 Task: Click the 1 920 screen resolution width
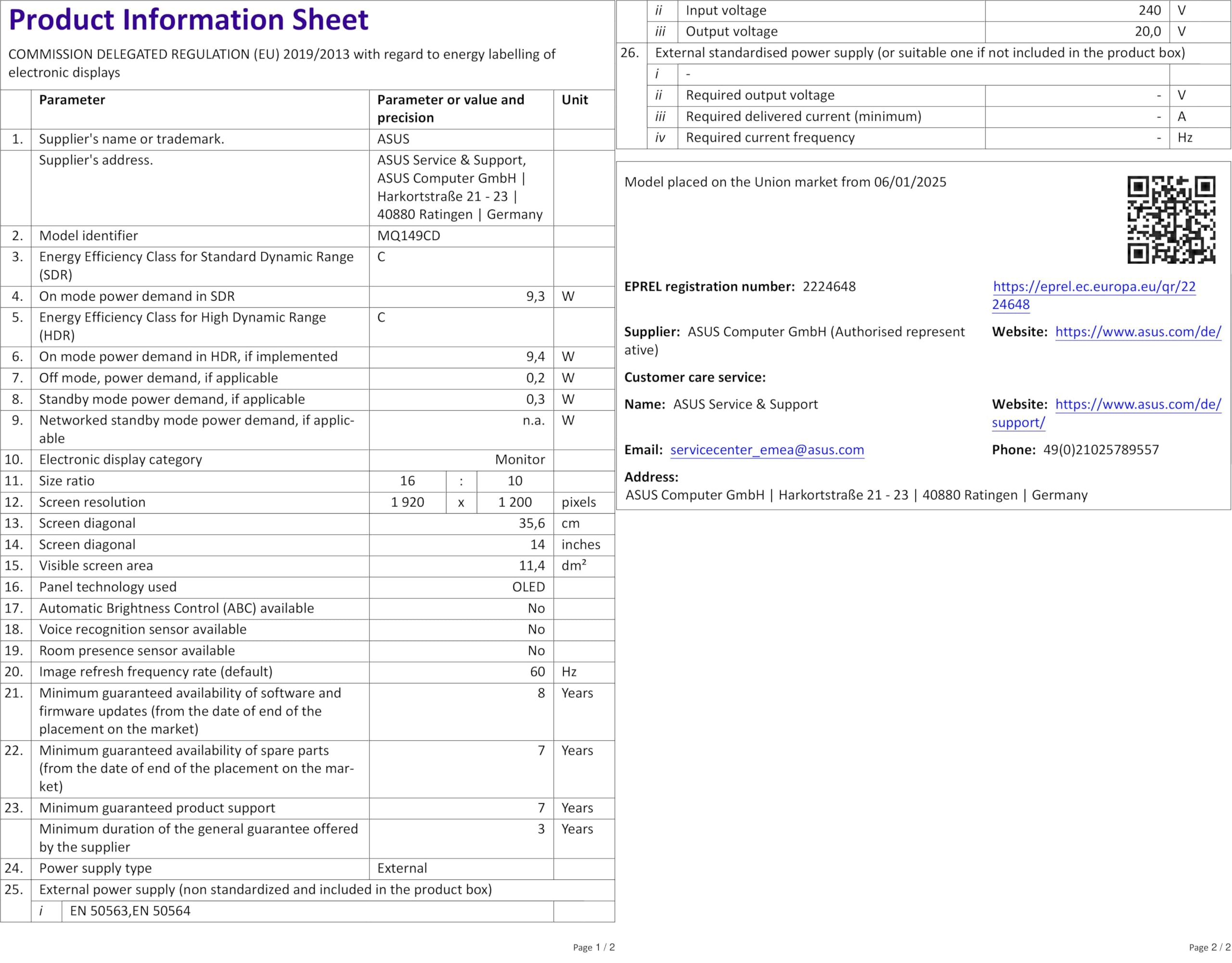click(407, 502)
